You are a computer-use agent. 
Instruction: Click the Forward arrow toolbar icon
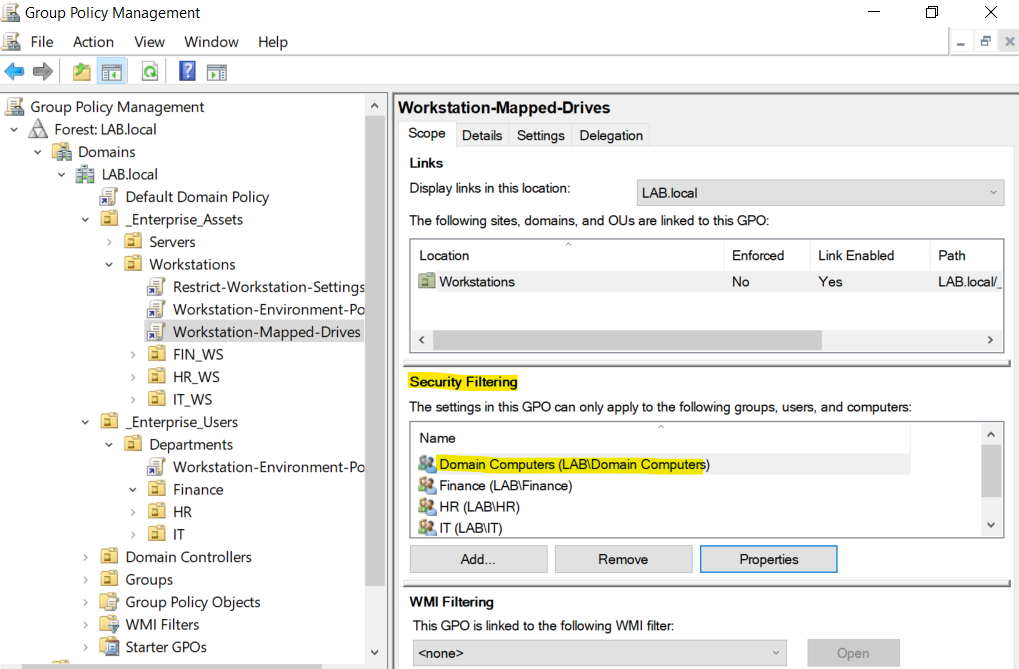pos(42,72)
